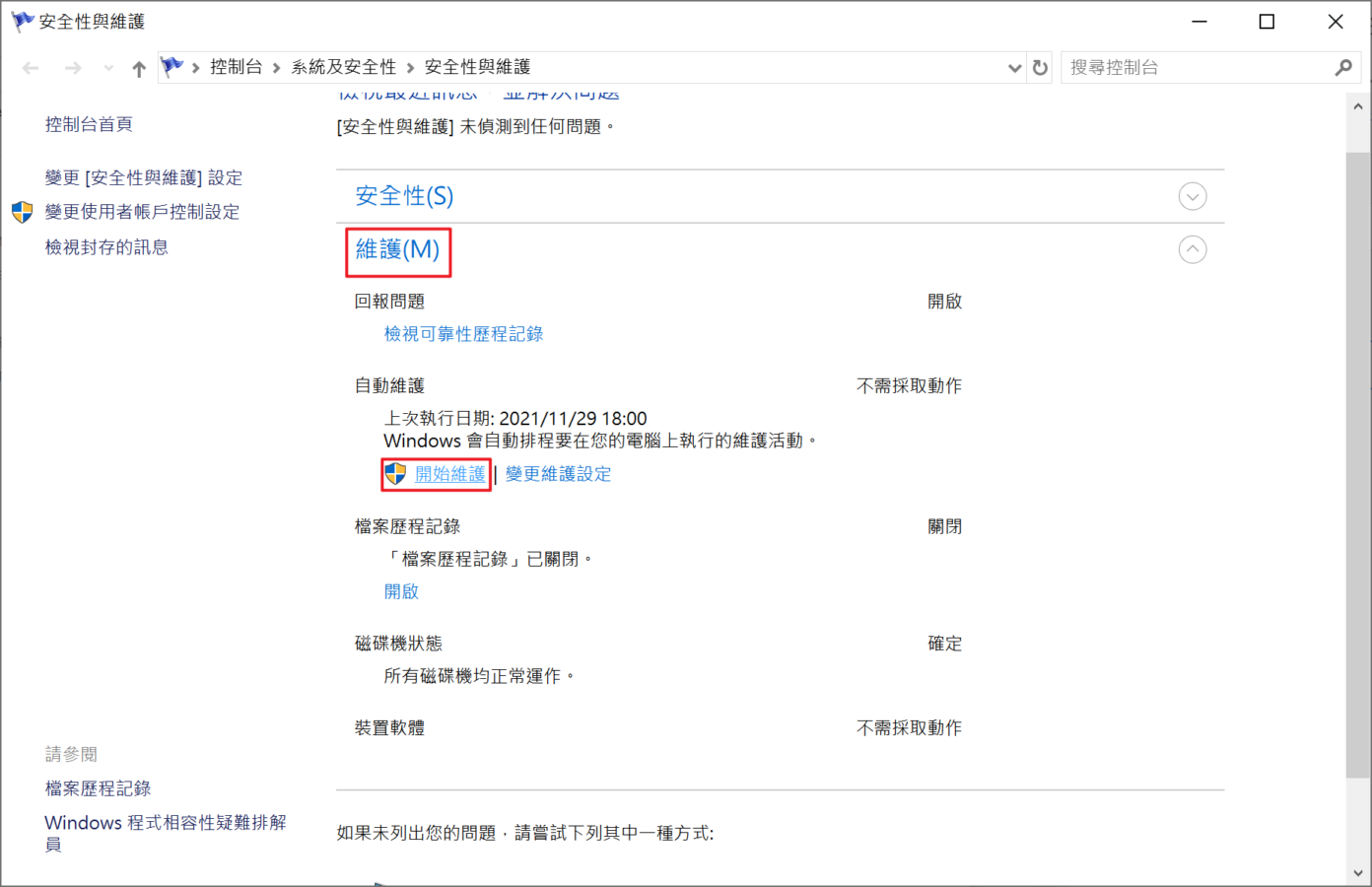Click the 安全性與維護 breadcrumb
Image resolution: width=1372 pixels, height=887 pixels.
478,67
